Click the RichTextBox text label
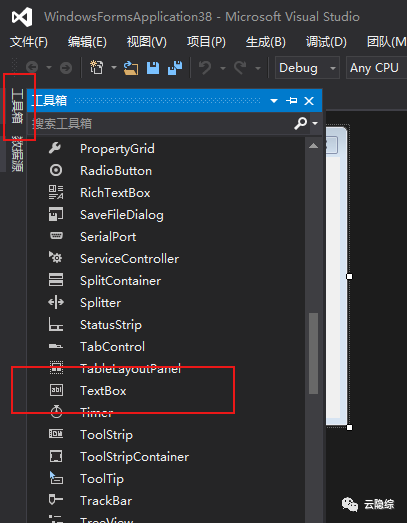The image size is (407, 523). coord(115,193)
